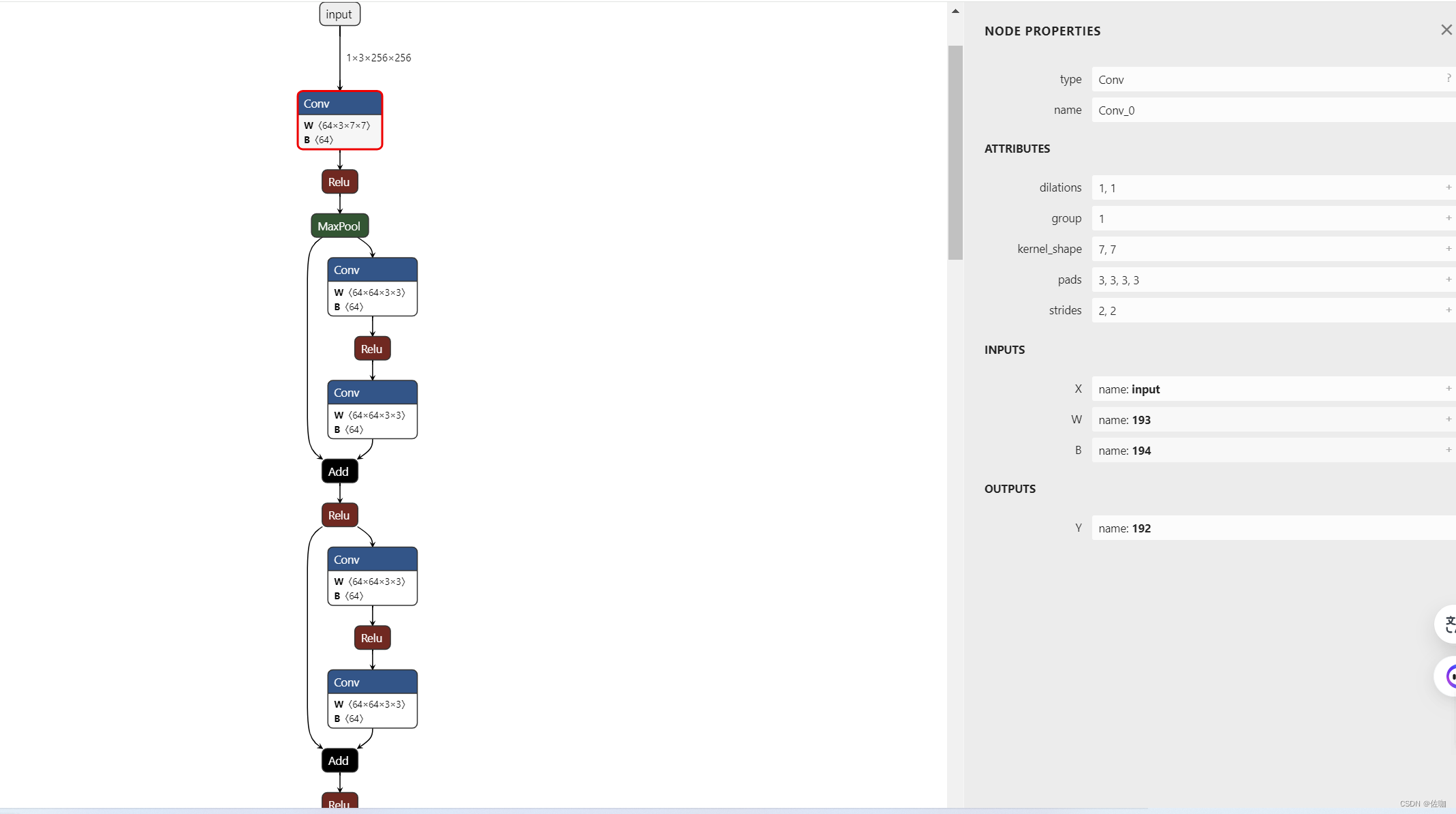Click the Add merge node
Screen dimensions: 1456x814
(337, 471)
